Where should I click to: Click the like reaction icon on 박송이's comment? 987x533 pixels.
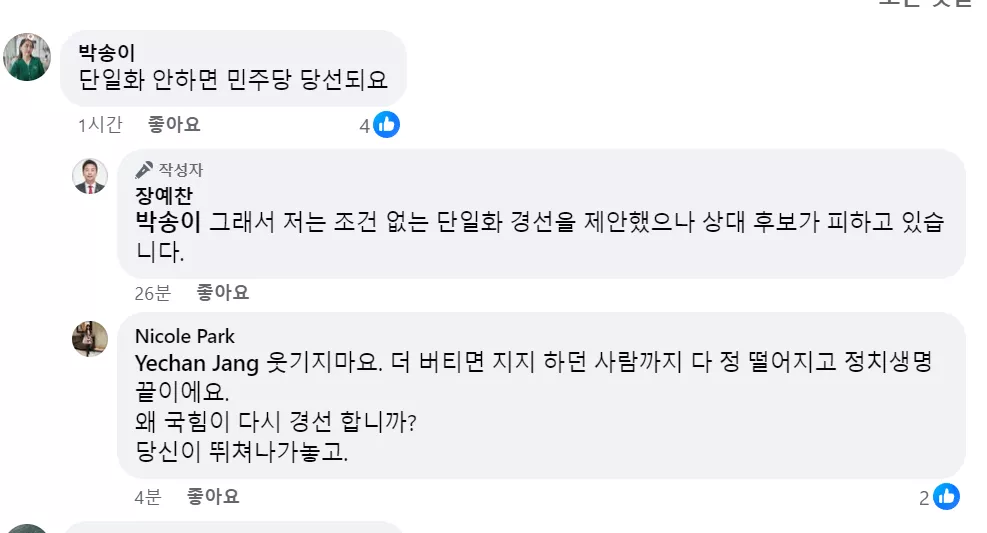coord(386,125)
